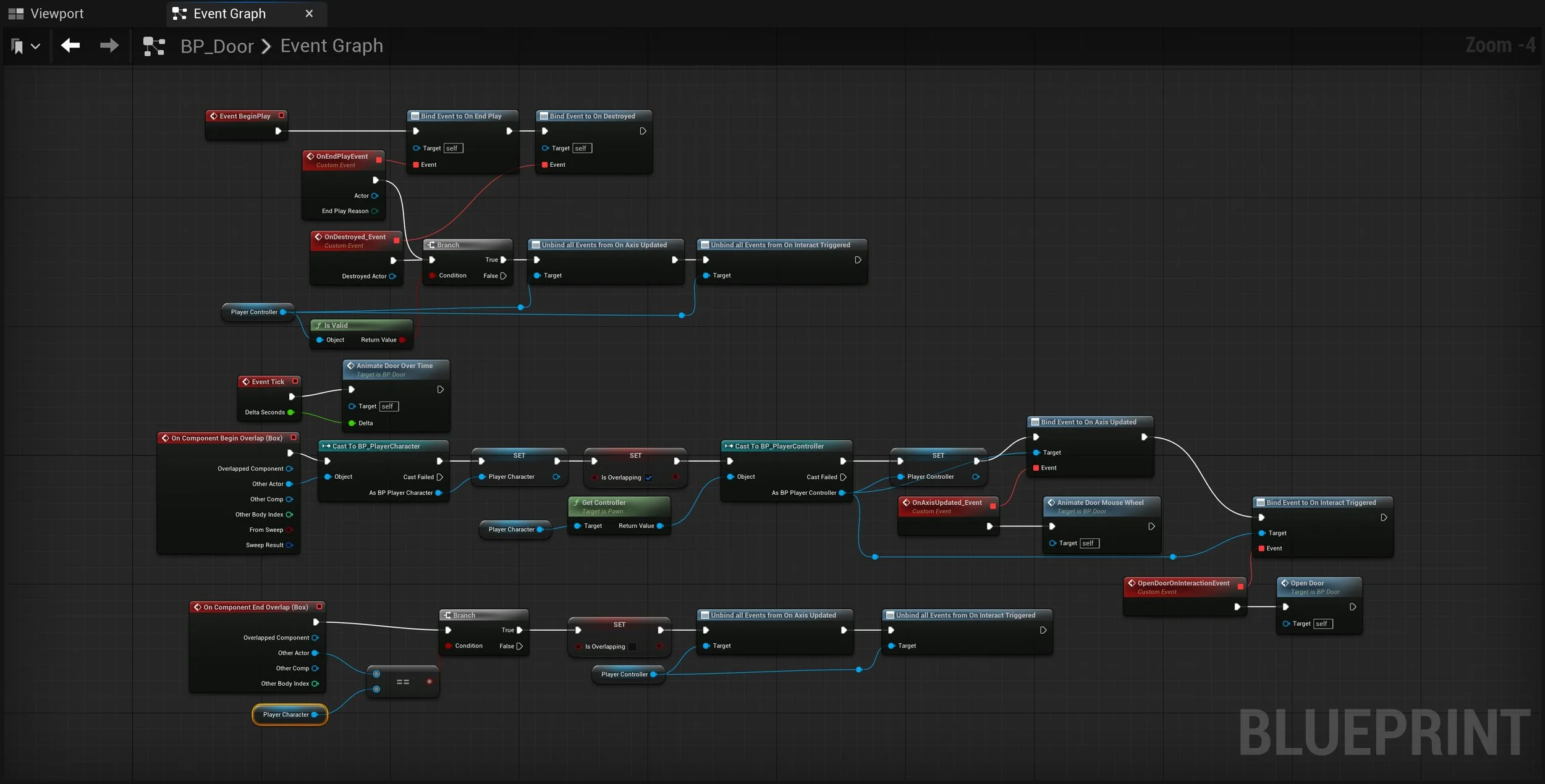Viewport: 1545px width, 784px height.
Task: Click the Event BeginPlay node icon
Action: click(x=213, y=116)
